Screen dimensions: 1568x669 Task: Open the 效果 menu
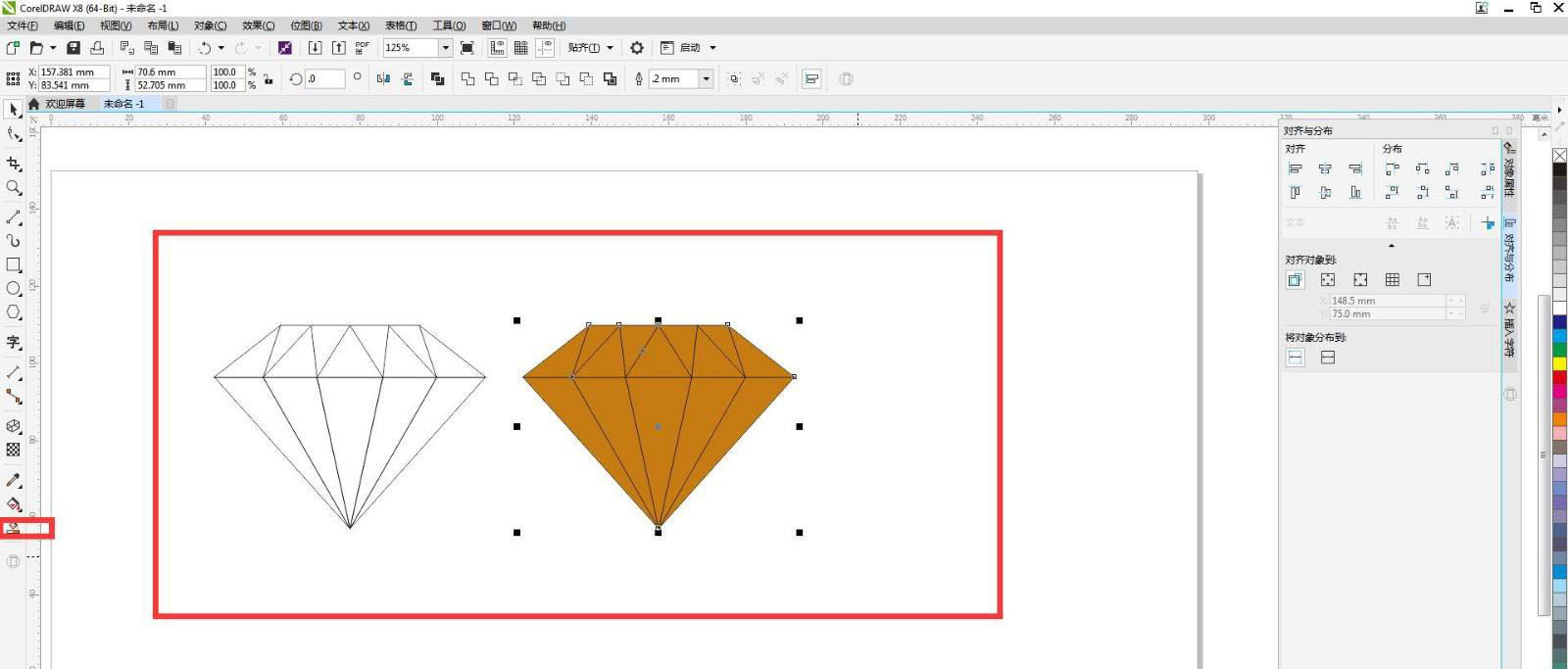tap(258, 25)
